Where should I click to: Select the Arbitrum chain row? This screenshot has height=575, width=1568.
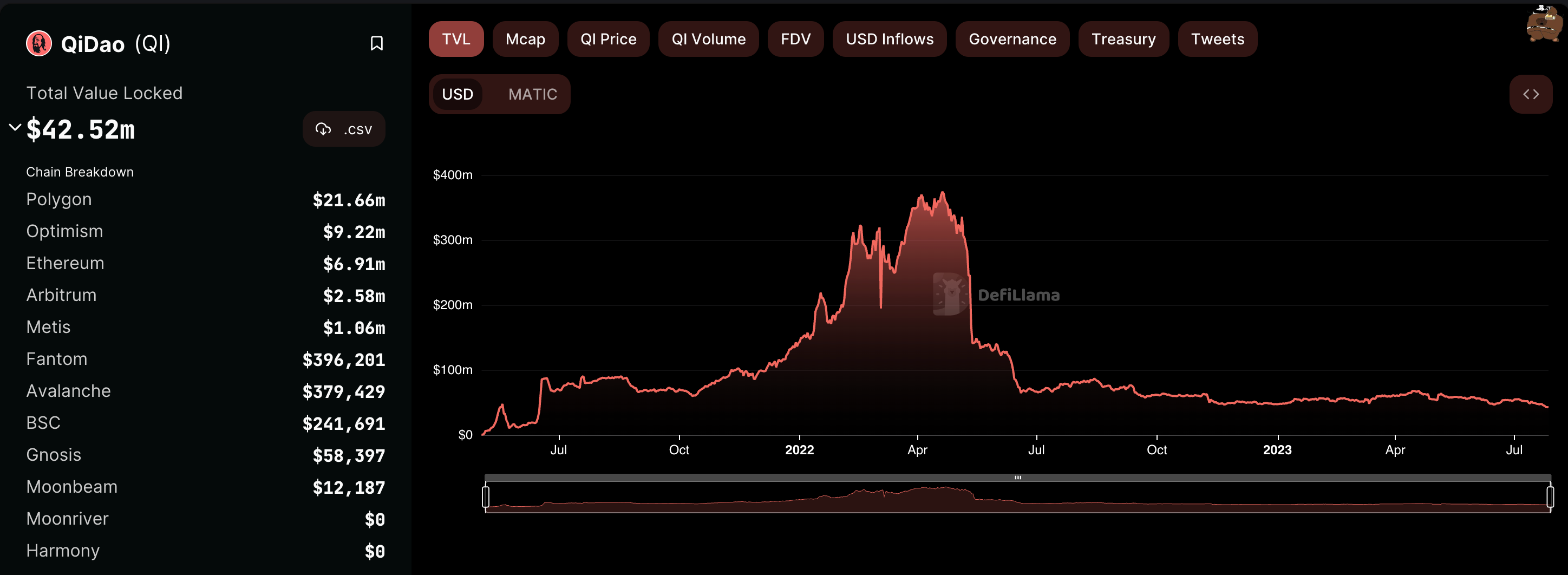tap(206, 295)
